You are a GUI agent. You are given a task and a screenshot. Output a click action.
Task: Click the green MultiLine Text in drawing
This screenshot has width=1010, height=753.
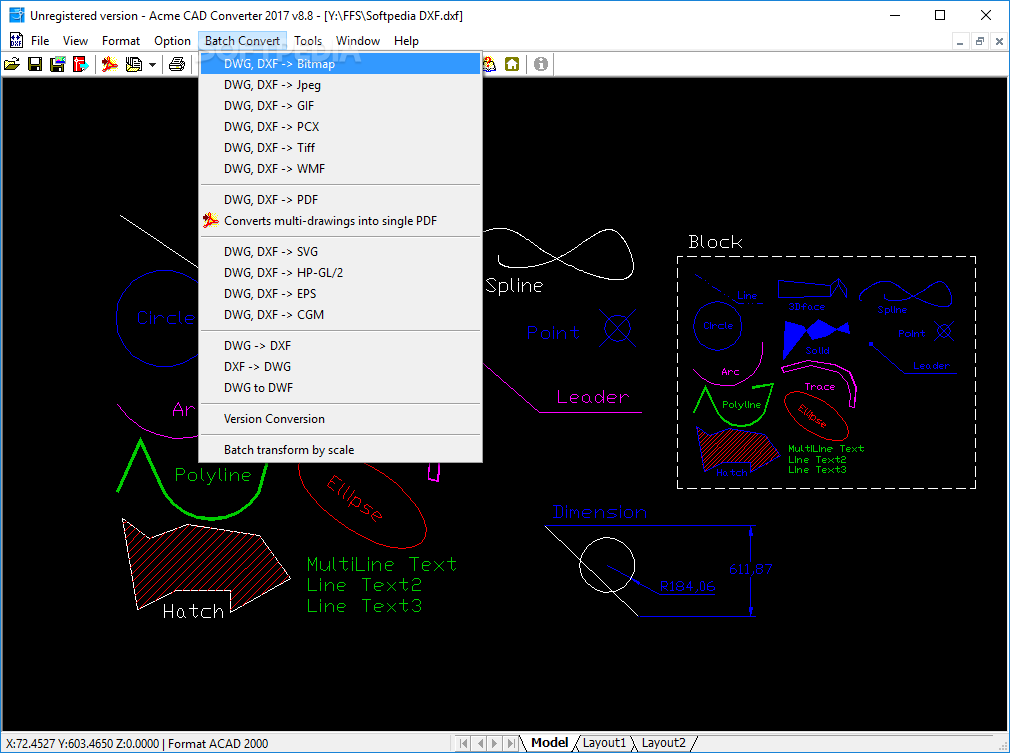pos(382,564)
